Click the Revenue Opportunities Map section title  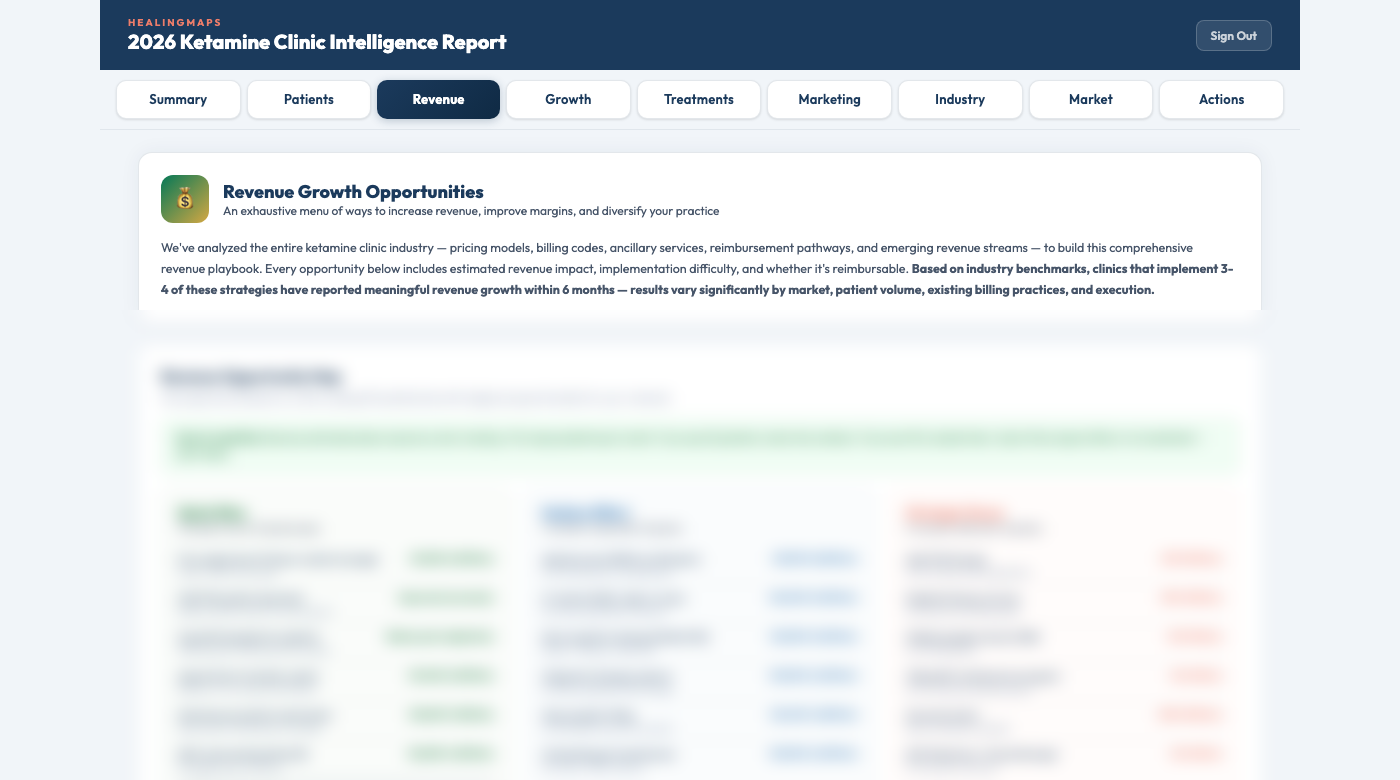coord(251,377)
